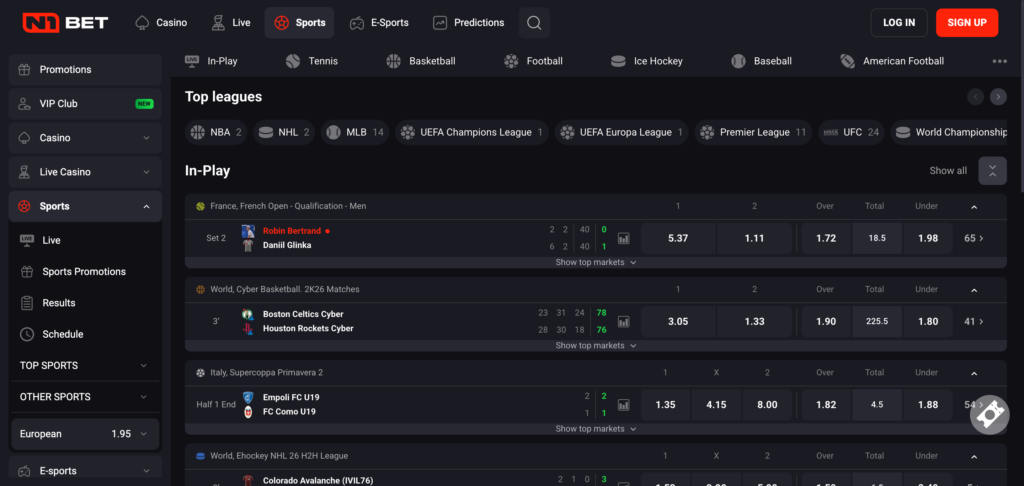
Task: Collapse Italy Supercoppa Primavera 2 group
Action: point(974,373)
